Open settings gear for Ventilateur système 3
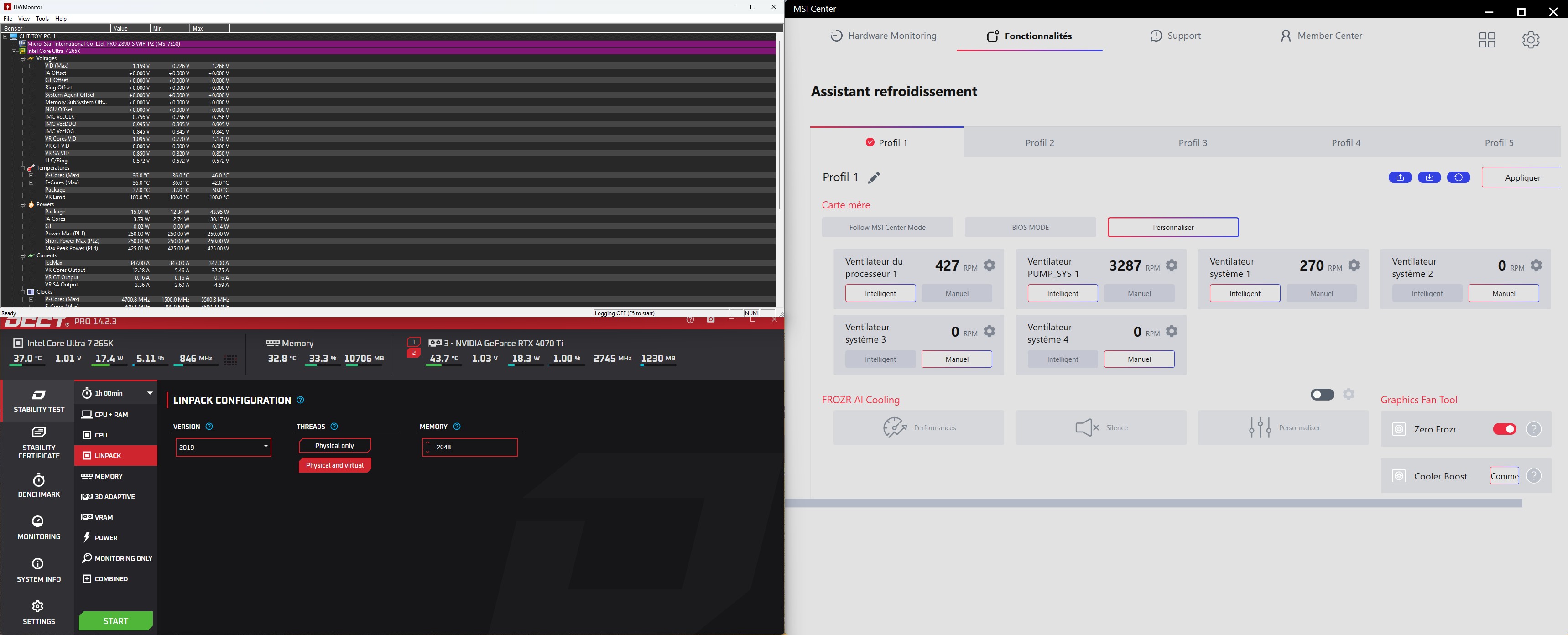Image resolution: width=1568 pixels, height=635 pixels. [989, 331]
